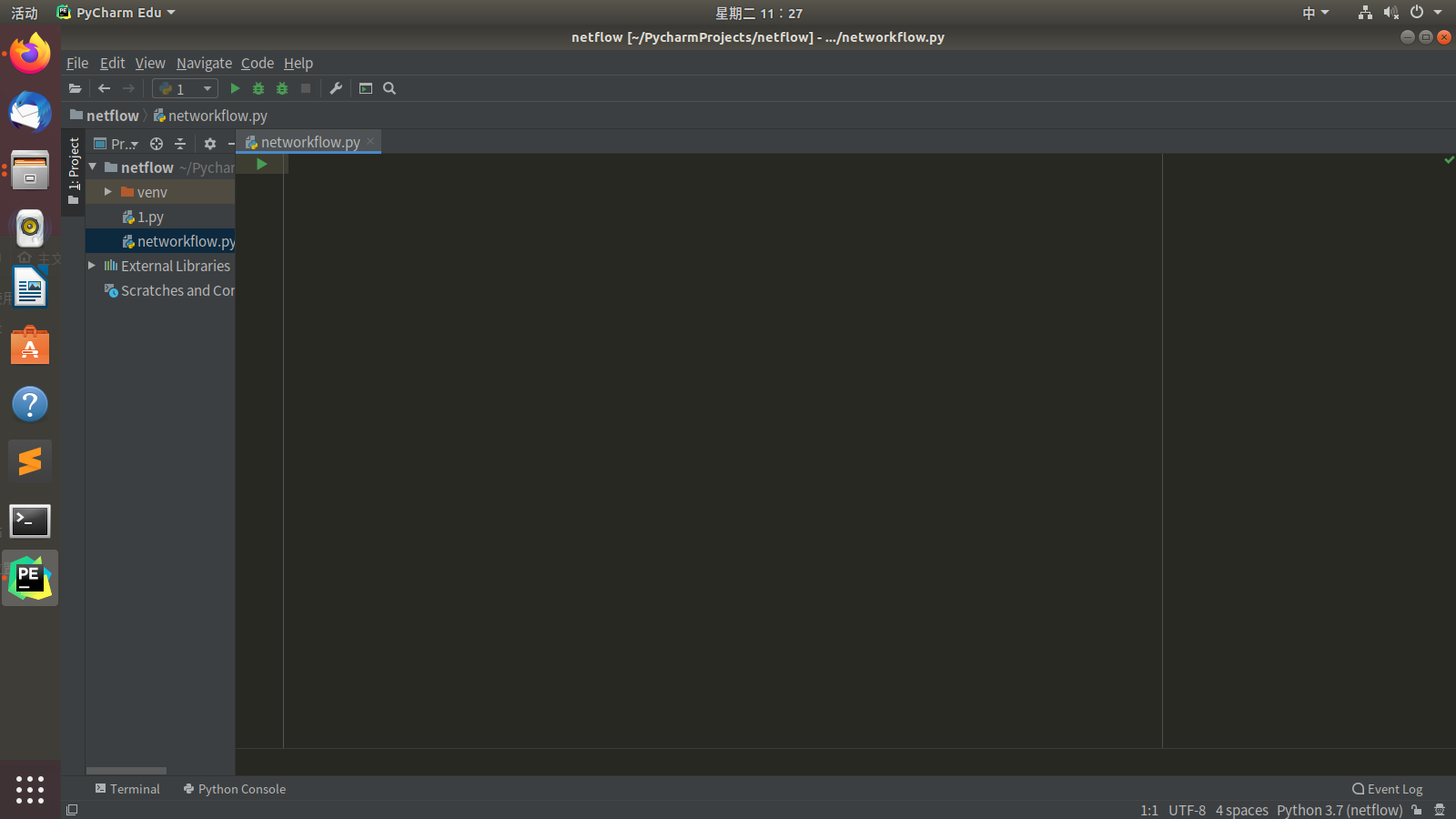Switch to the networkflow.py editor tab
This screenshot has height=819, width=1456.
click(x=308, y=142)
